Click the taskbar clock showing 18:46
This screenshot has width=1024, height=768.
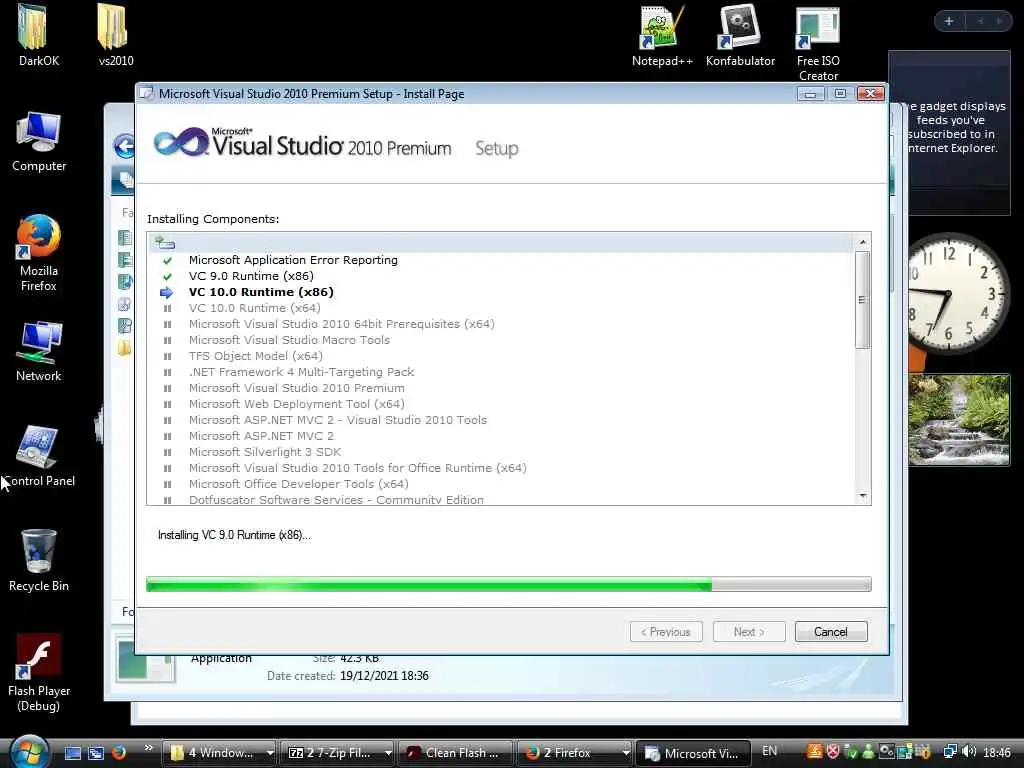point(997,752)
